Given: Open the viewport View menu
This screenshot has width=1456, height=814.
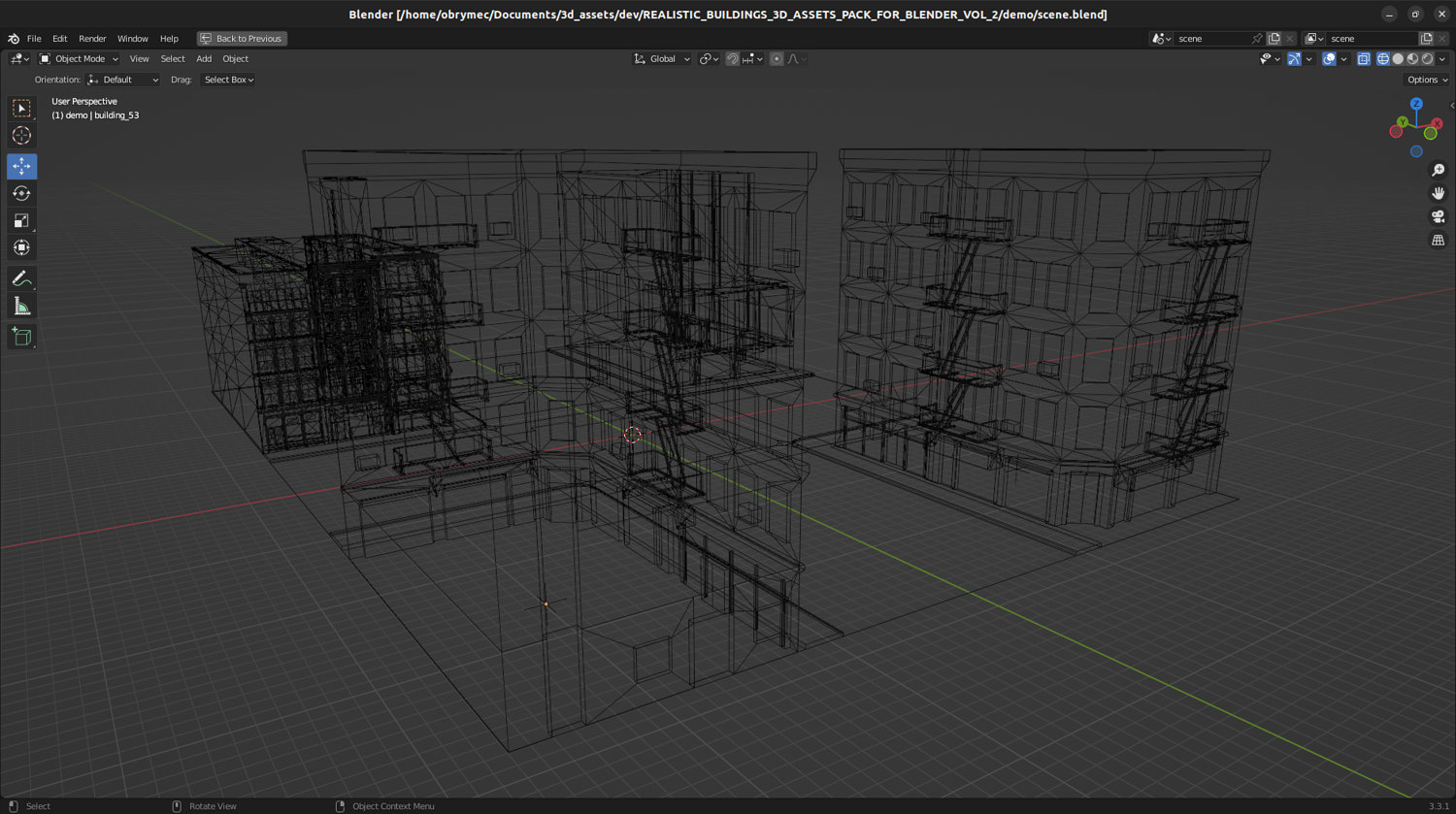Looking at the screenshot, I should pos(139,59).
